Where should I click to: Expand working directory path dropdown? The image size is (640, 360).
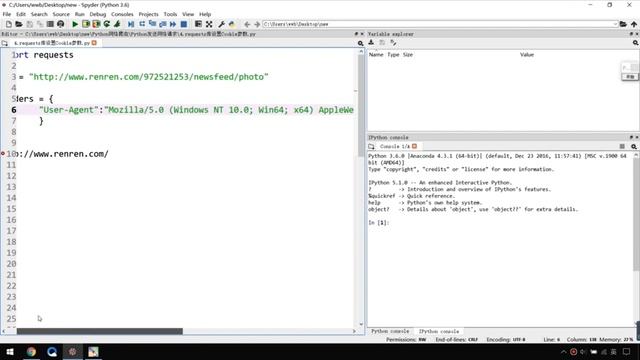point(615,24)
